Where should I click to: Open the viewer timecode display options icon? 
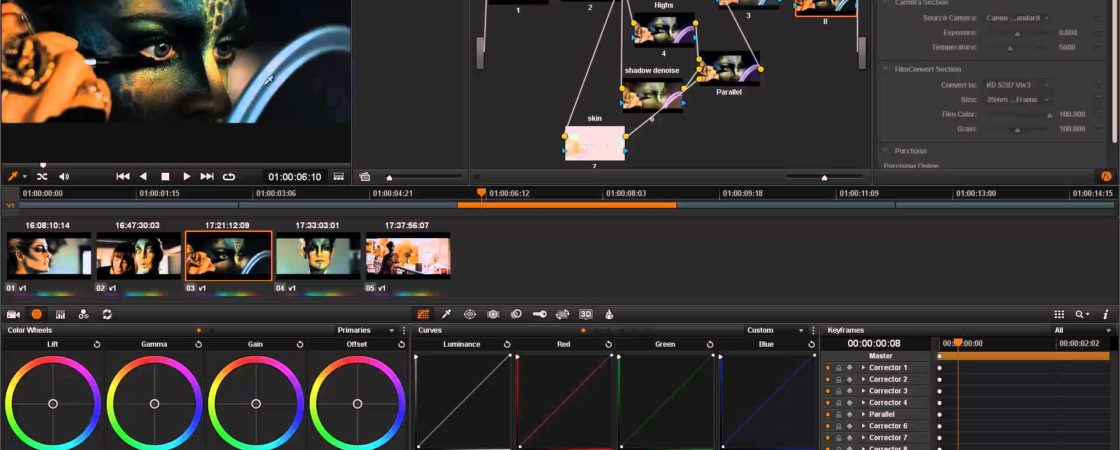point(339,176)
